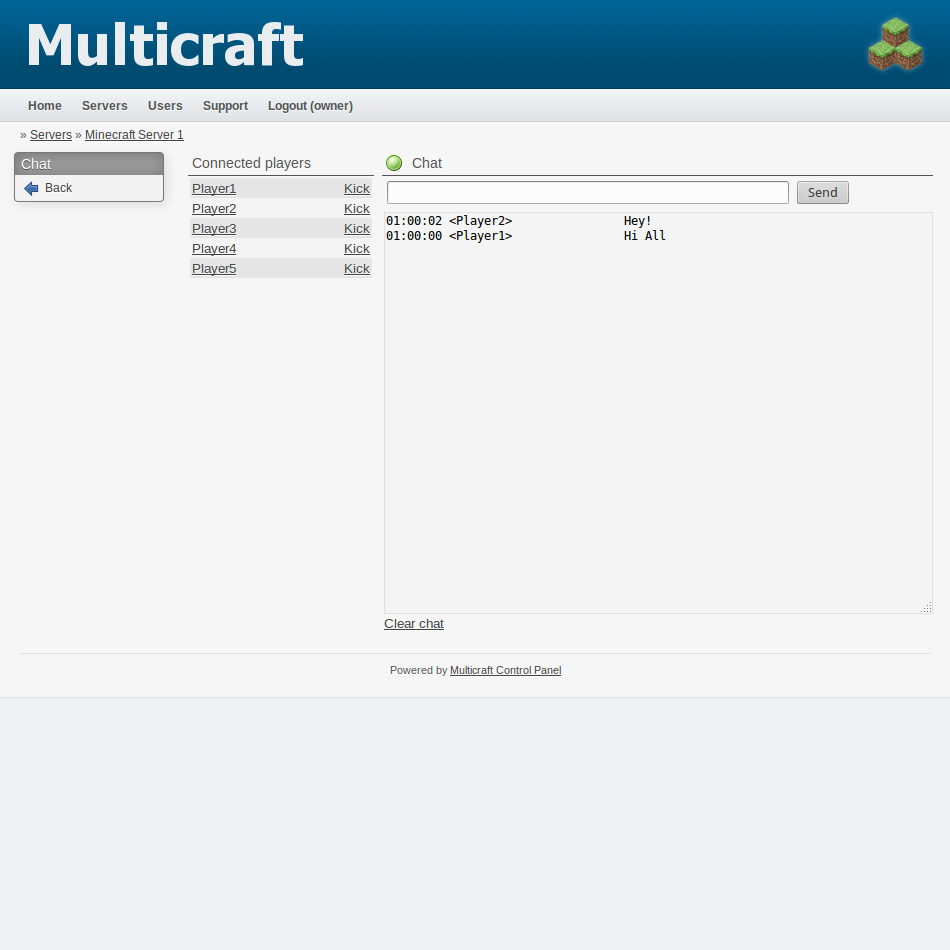Click the Multicraft grass blocks logo icon
The image size is (950, 950).
895,44
